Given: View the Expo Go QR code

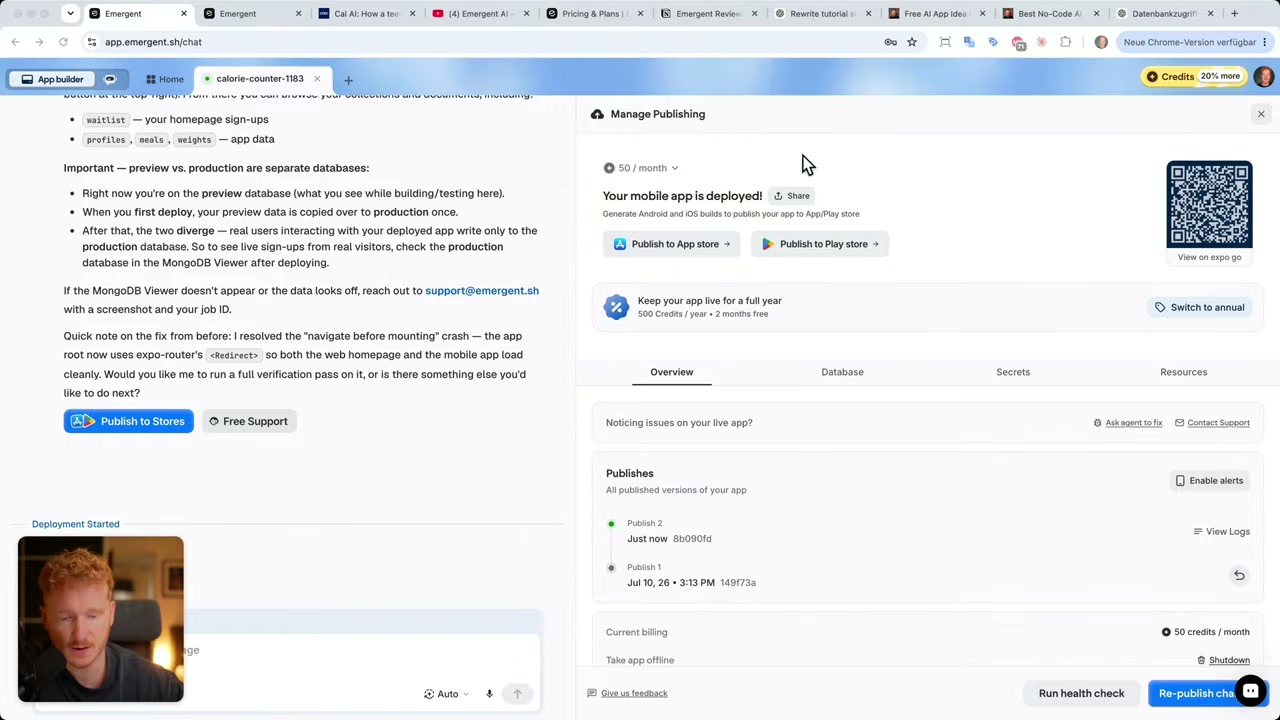Looking at the screenshot, I should point(1209,204).
